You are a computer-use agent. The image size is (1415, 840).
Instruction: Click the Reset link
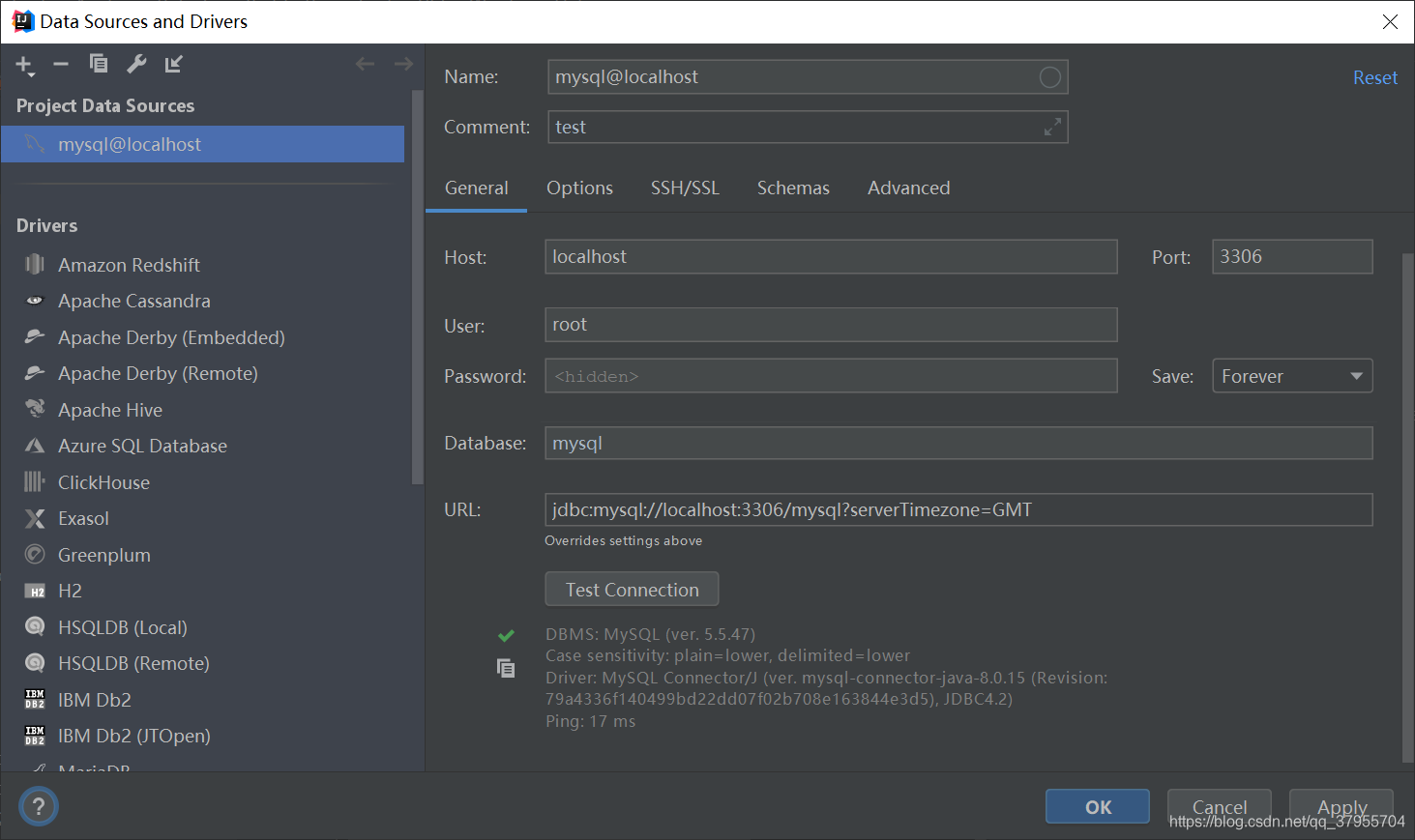1374,77
